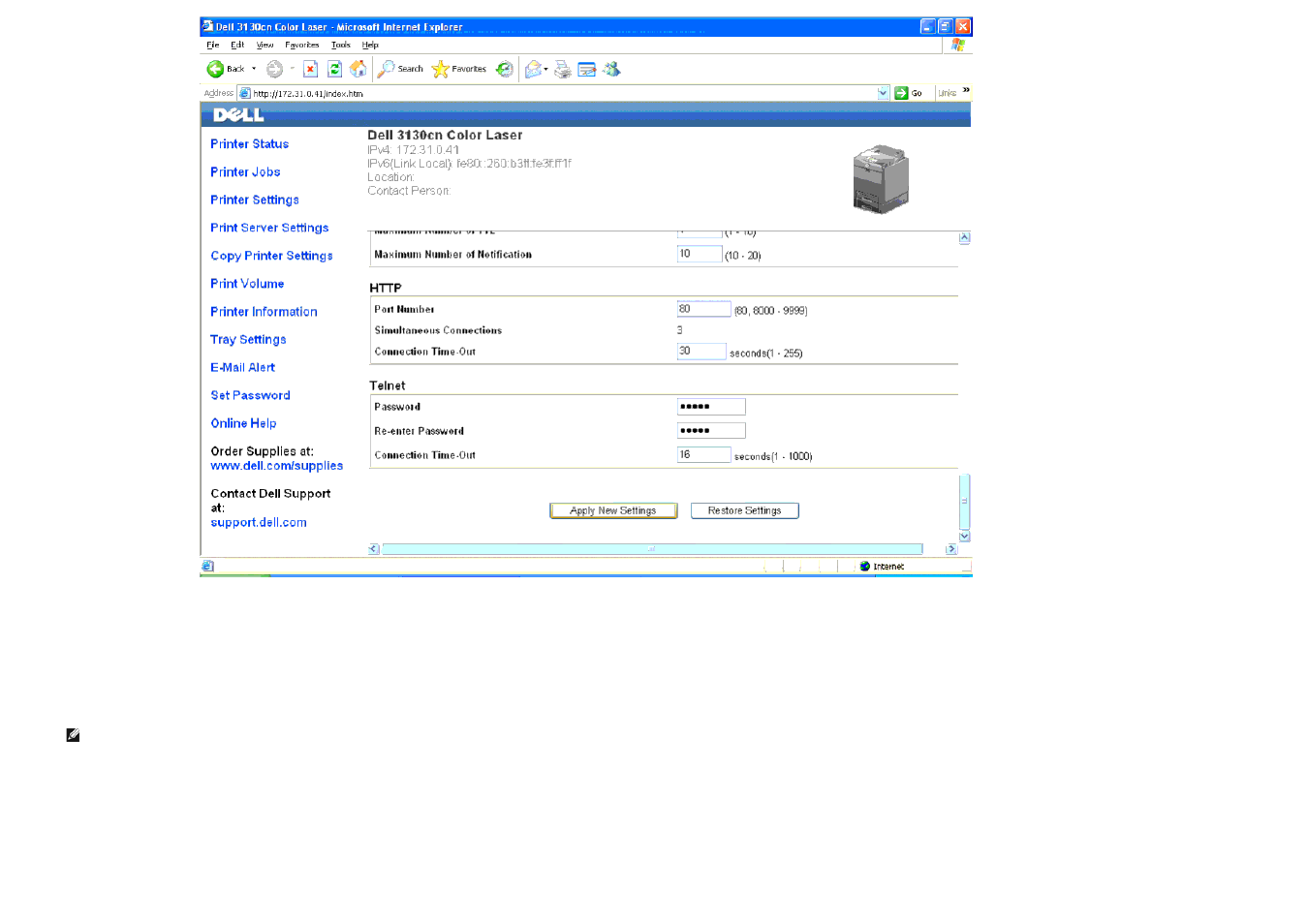Open the Help menu
Viewport: 1308px width, 924px height.
pyautogui.click(x=370, y=45)
